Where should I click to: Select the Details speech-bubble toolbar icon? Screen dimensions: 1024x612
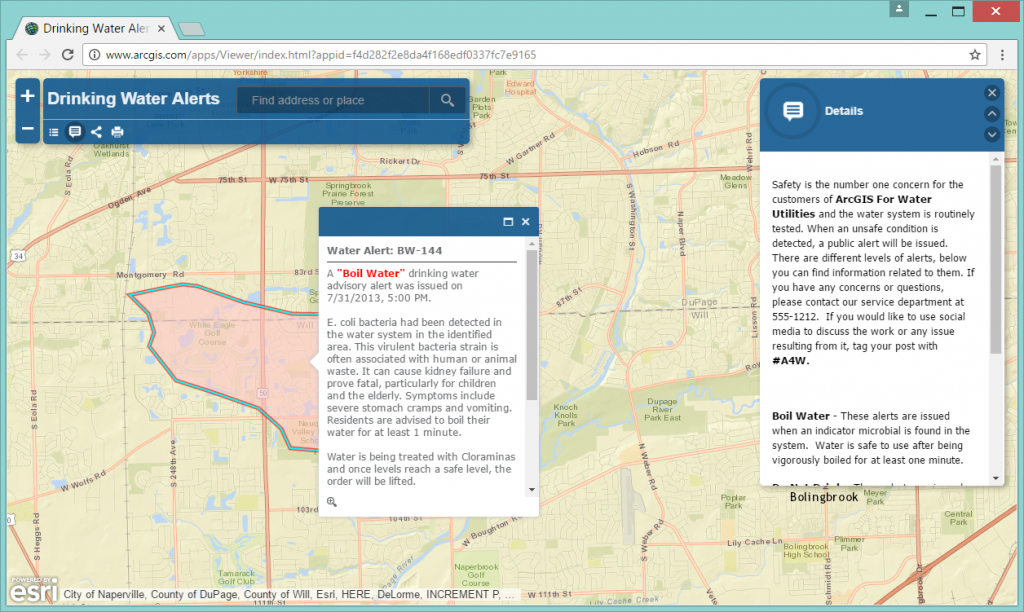(x=74, y=131)
